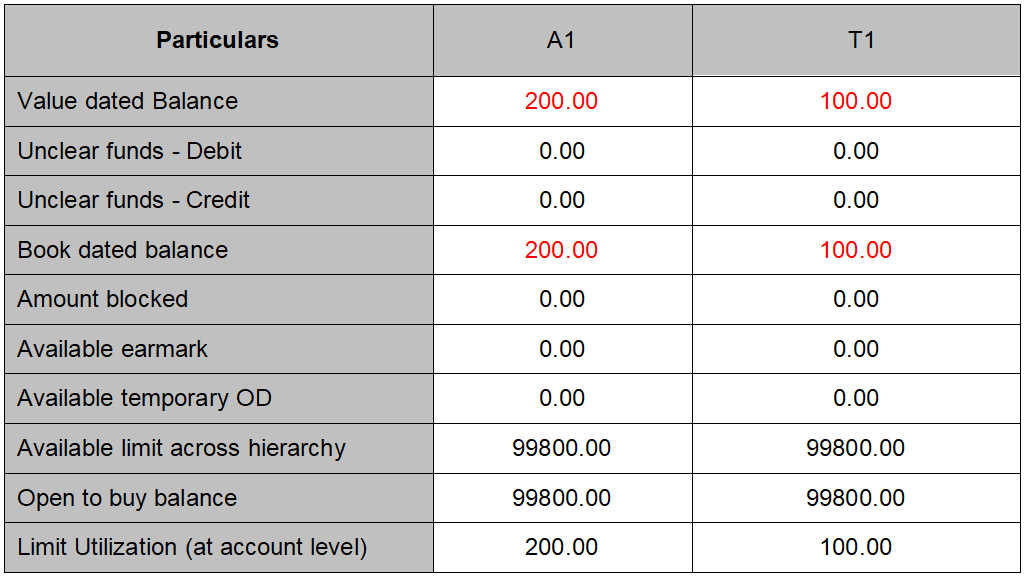Click Available limit across hierarchy label
This screenshot has height=577, width=1028.
point(182,448)
